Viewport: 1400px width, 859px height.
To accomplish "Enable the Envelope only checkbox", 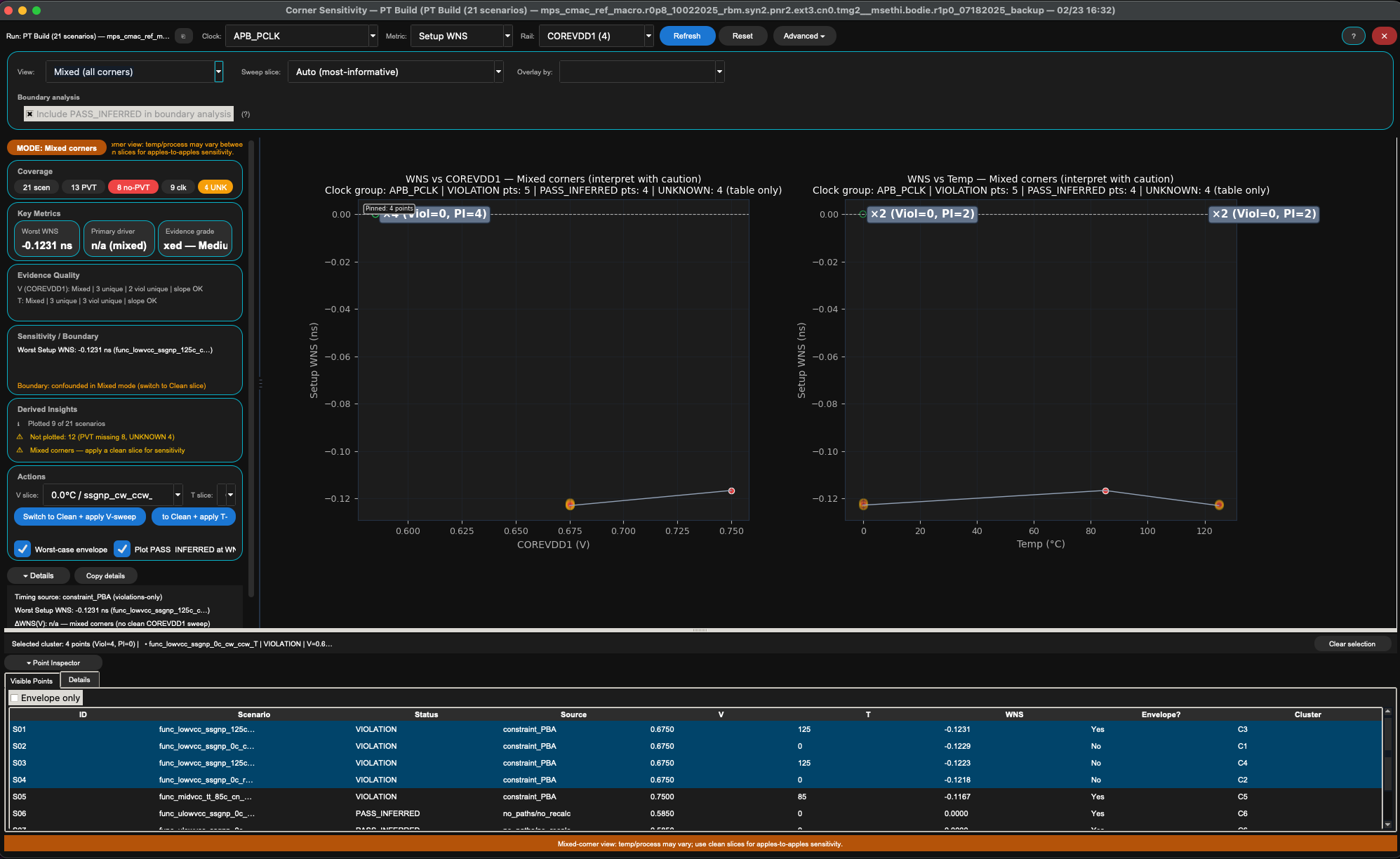I will tap(15, 698).
